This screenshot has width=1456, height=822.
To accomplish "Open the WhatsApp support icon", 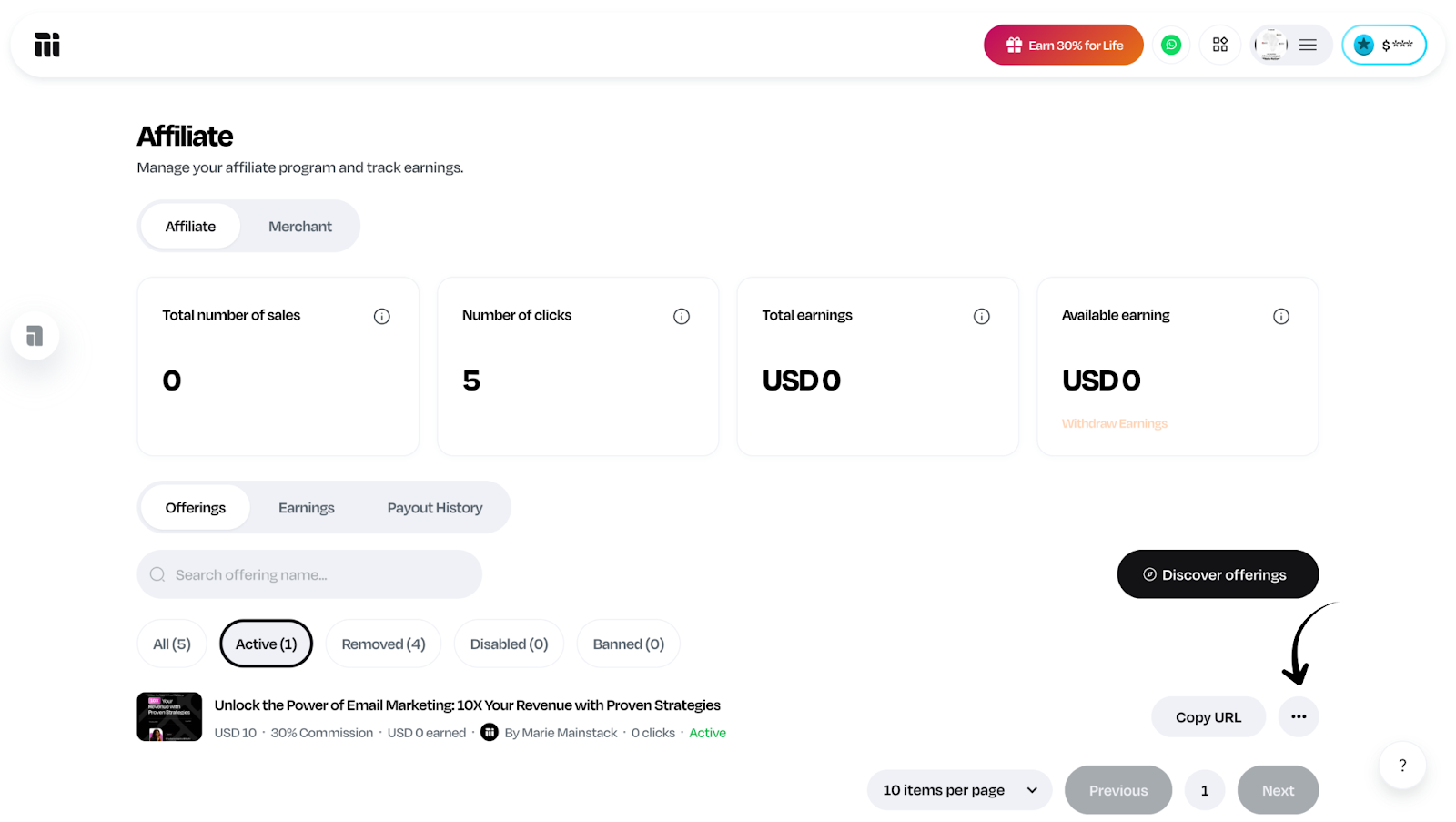I will pos(1171,45).
